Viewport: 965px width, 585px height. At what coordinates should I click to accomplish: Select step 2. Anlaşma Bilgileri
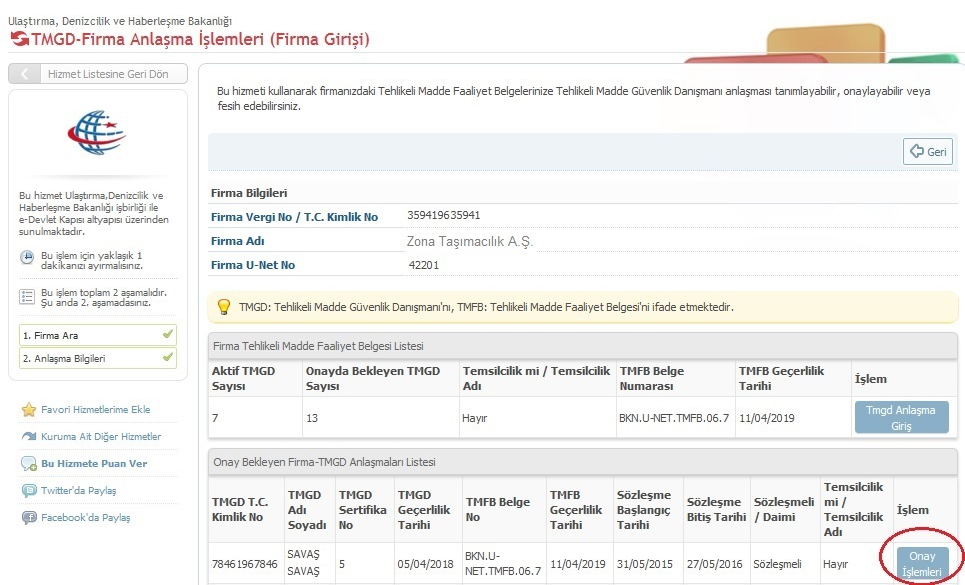tap(98, 358)
